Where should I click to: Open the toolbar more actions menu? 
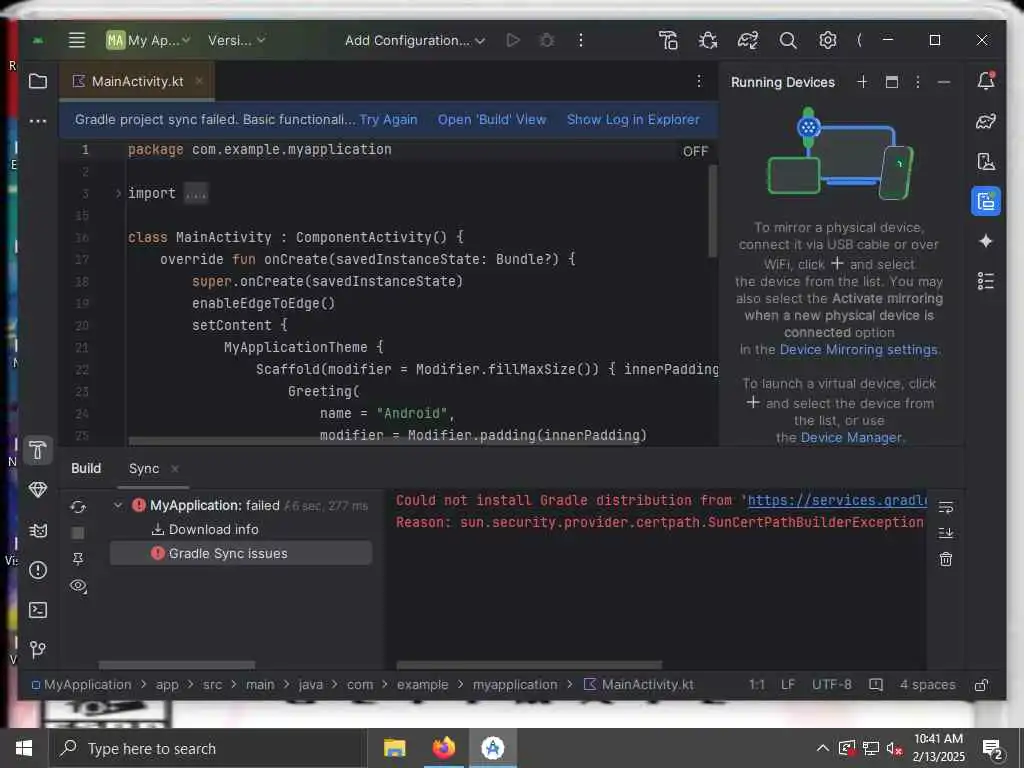point(581,40)
